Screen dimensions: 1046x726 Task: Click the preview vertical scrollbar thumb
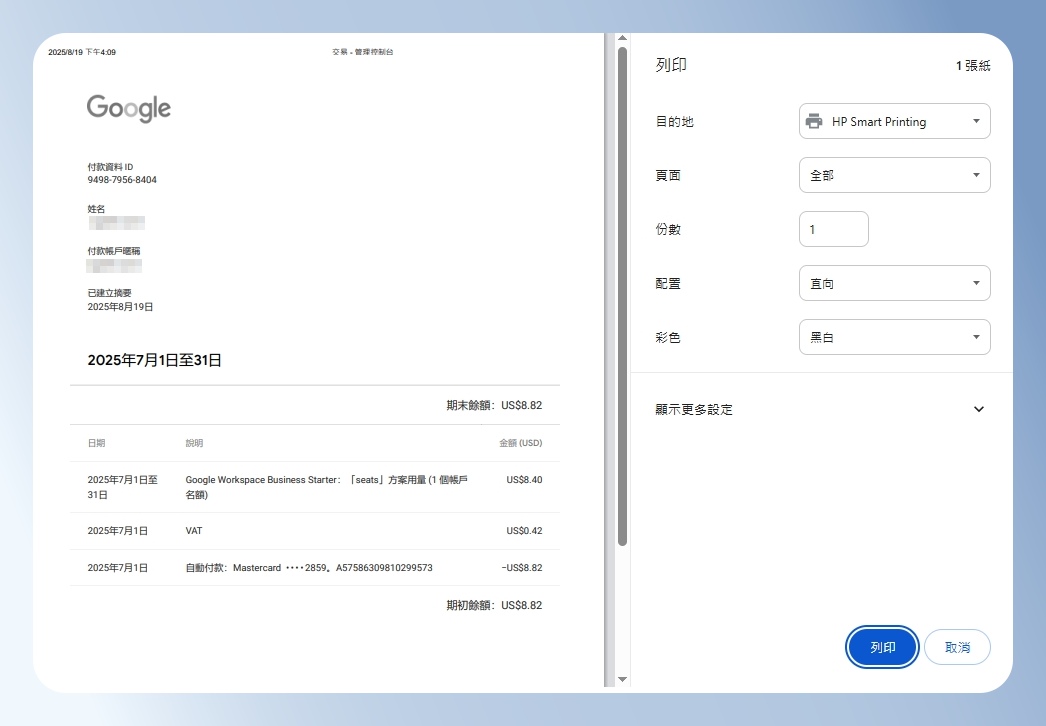point(622,296)
